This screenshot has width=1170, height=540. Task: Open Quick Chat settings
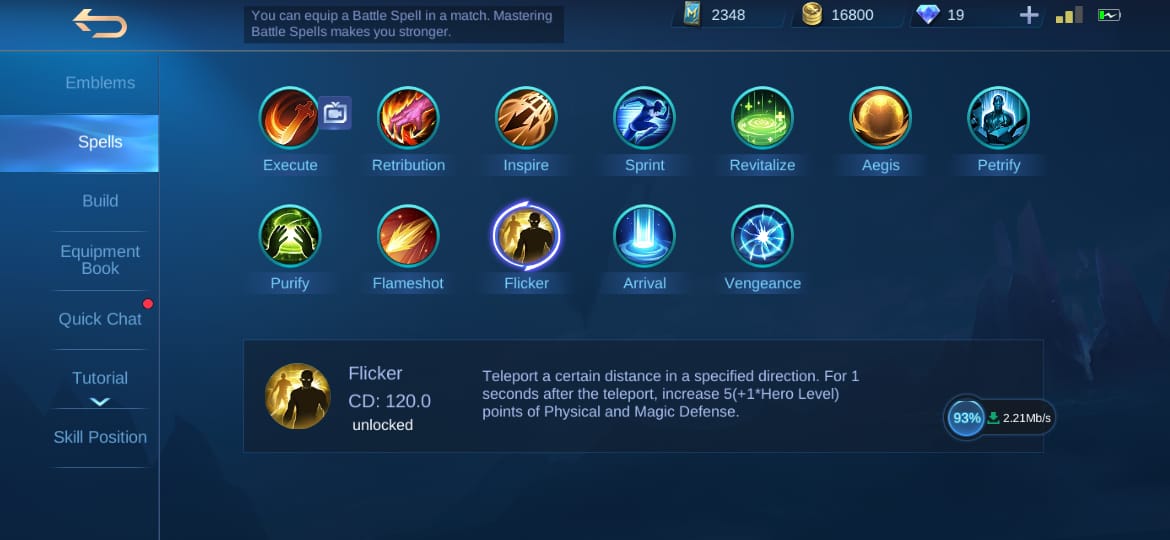tap(100, 318)
